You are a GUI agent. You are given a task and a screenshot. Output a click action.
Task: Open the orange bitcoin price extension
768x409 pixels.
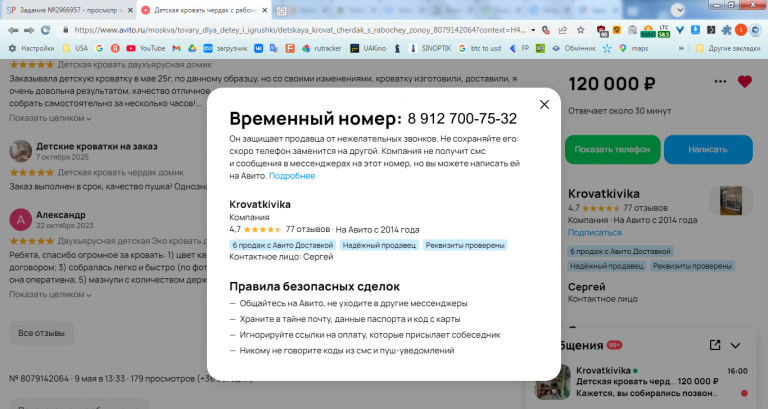tap(648, 31)
